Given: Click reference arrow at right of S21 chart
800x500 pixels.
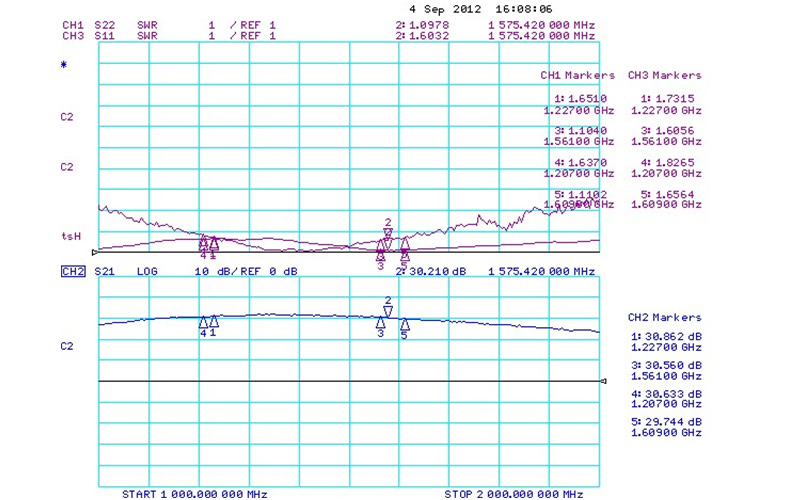Looking at the screenshot, I should coord(603,381).
